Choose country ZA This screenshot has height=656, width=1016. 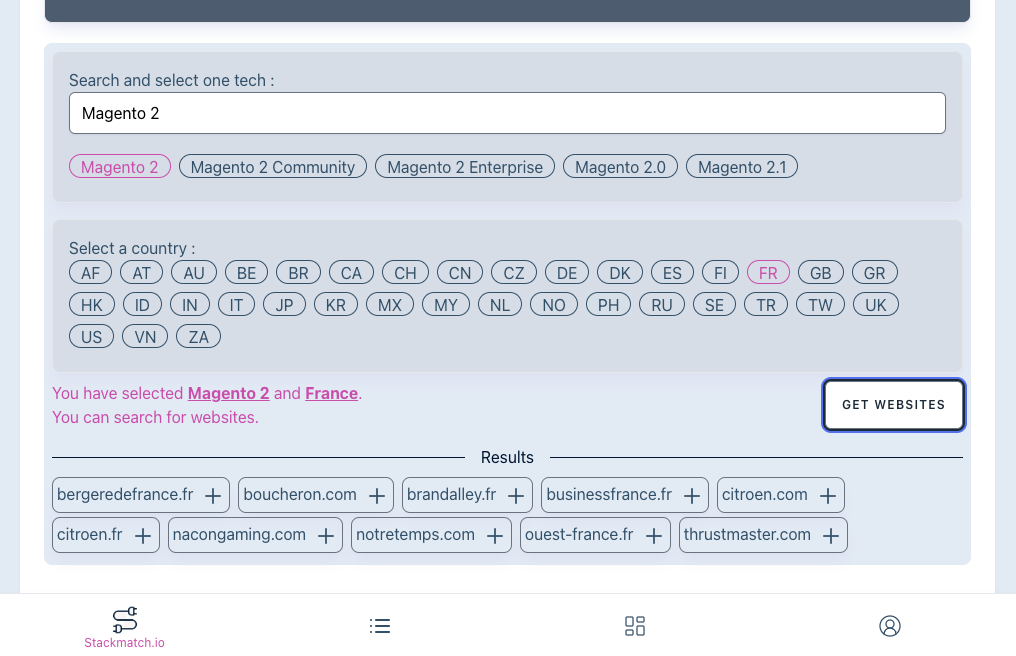[199, 336]
